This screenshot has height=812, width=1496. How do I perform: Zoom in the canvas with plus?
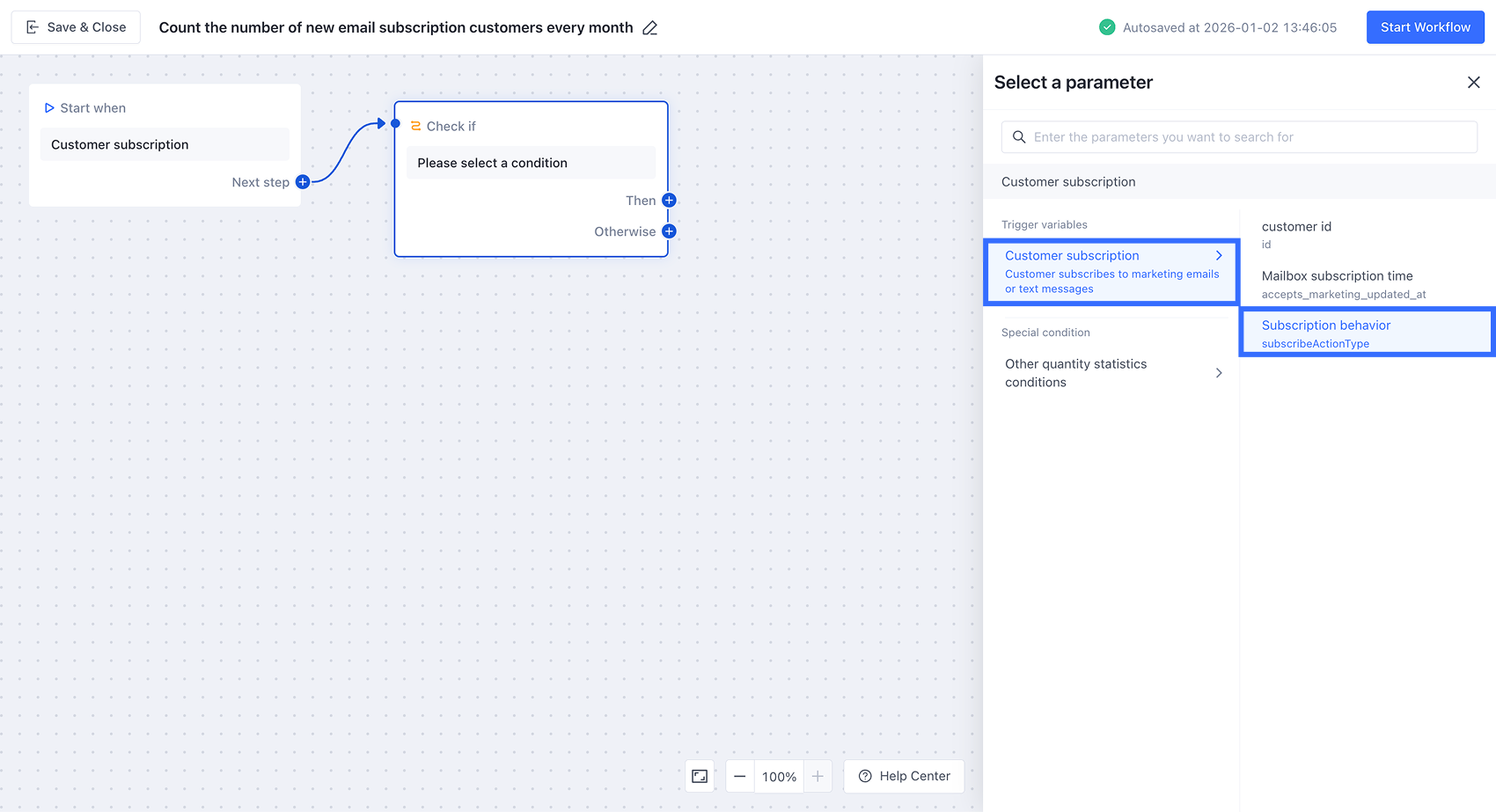[818, 776]
